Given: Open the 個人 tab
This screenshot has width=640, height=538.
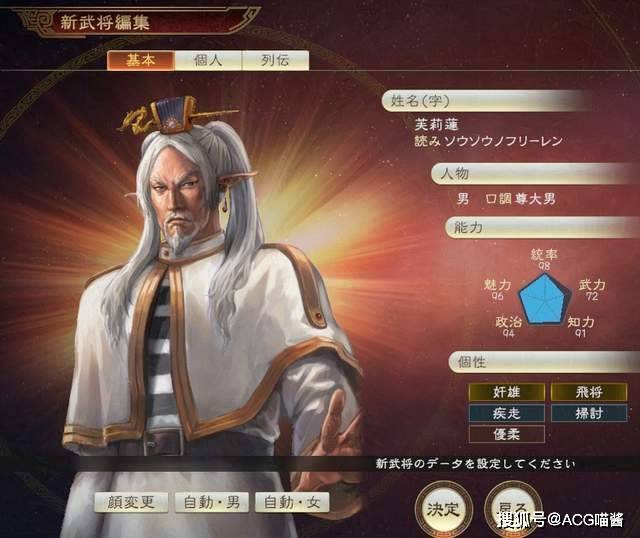Looking at the screenshot, I should pos(208,60).
